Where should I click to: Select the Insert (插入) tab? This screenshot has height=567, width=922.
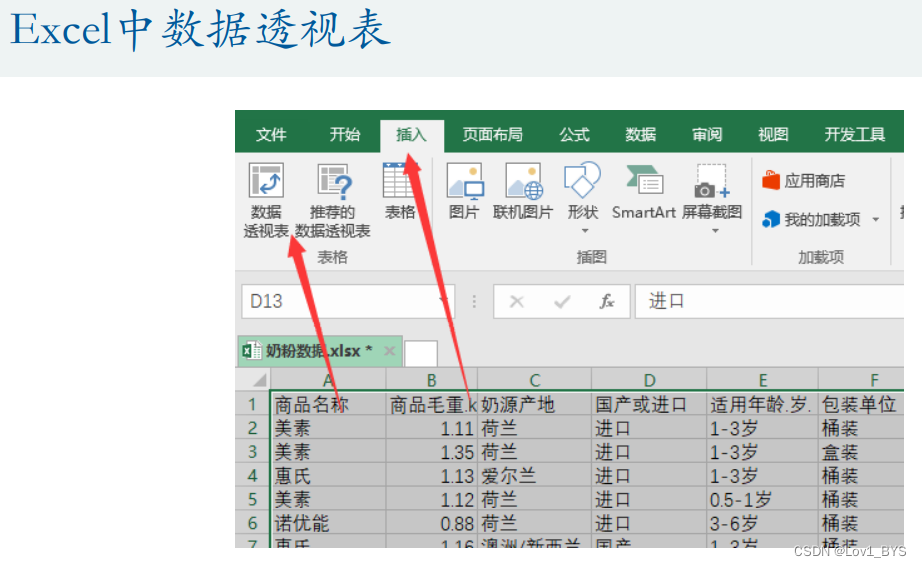click(412, 135)
